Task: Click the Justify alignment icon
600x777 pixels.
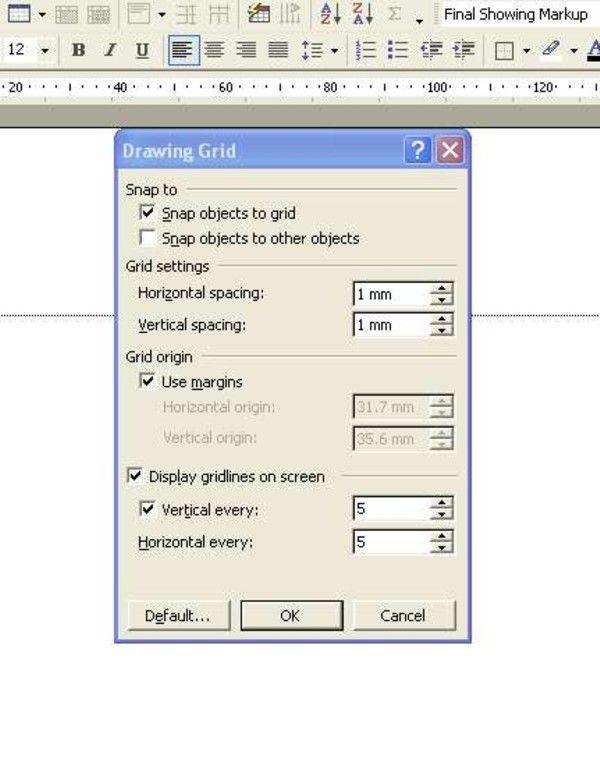Action: pyautogui.click(x=278, y=50)
